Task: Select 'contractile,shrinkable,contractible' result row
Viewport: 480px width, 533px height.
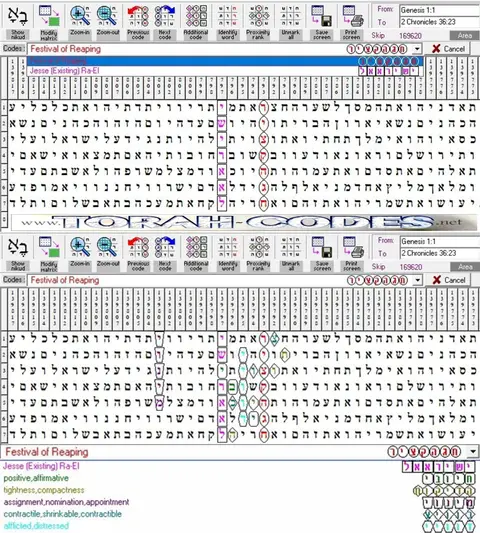Action: [240, 514]
